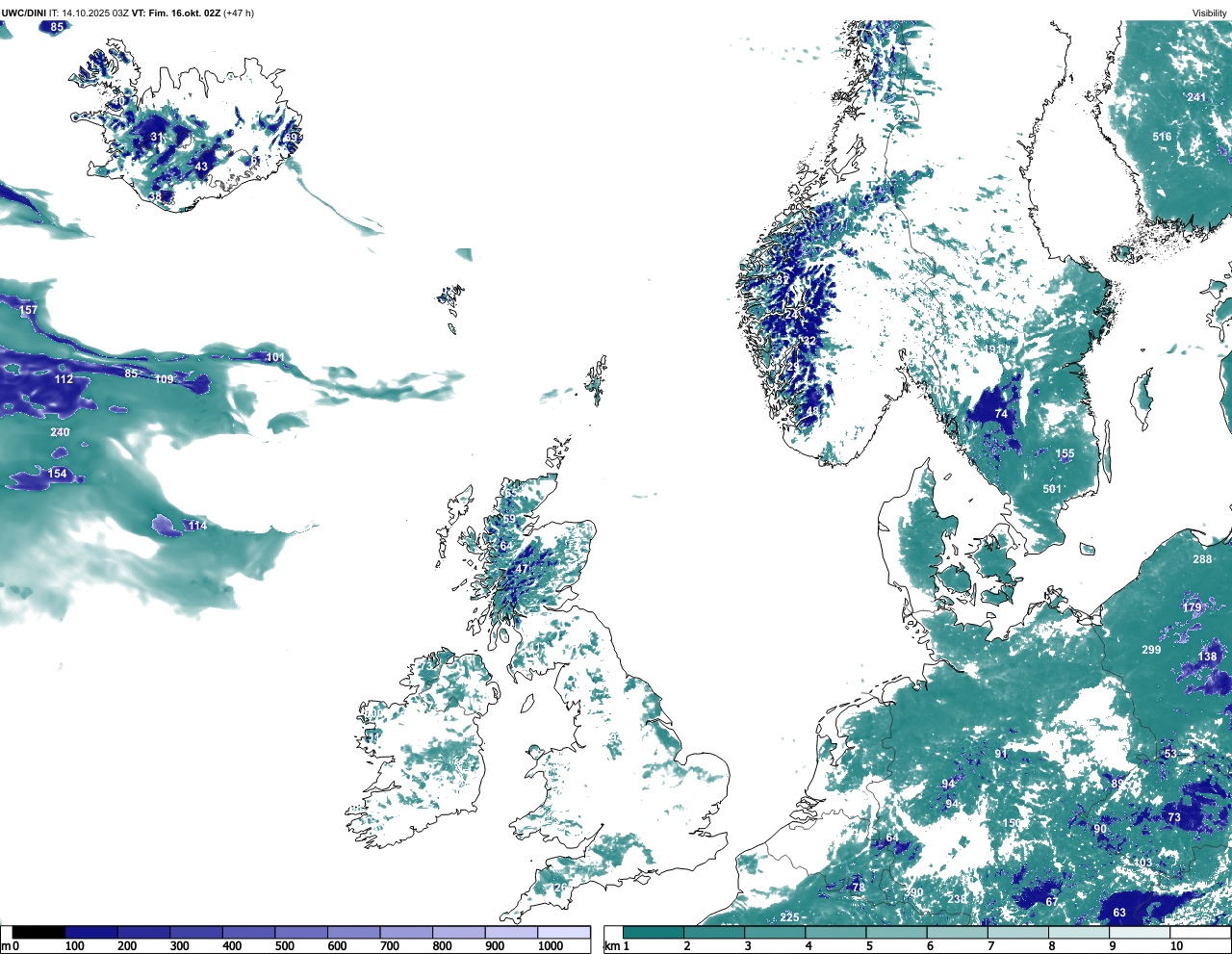The height and width of the screenshot is (954, 1232).
Task: Click the black 0–100 m legend swatch
Action: (39, 932)
